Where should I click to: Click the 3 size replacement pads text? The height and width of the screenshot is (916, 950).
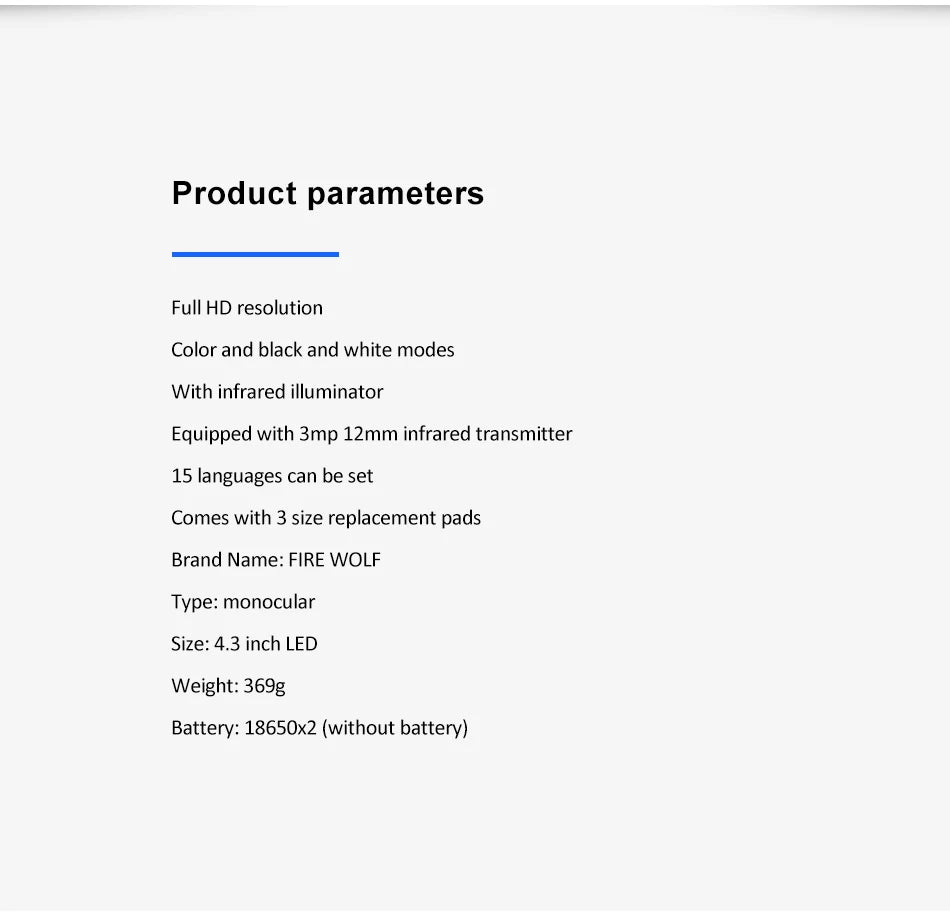(x=379, y=518)
